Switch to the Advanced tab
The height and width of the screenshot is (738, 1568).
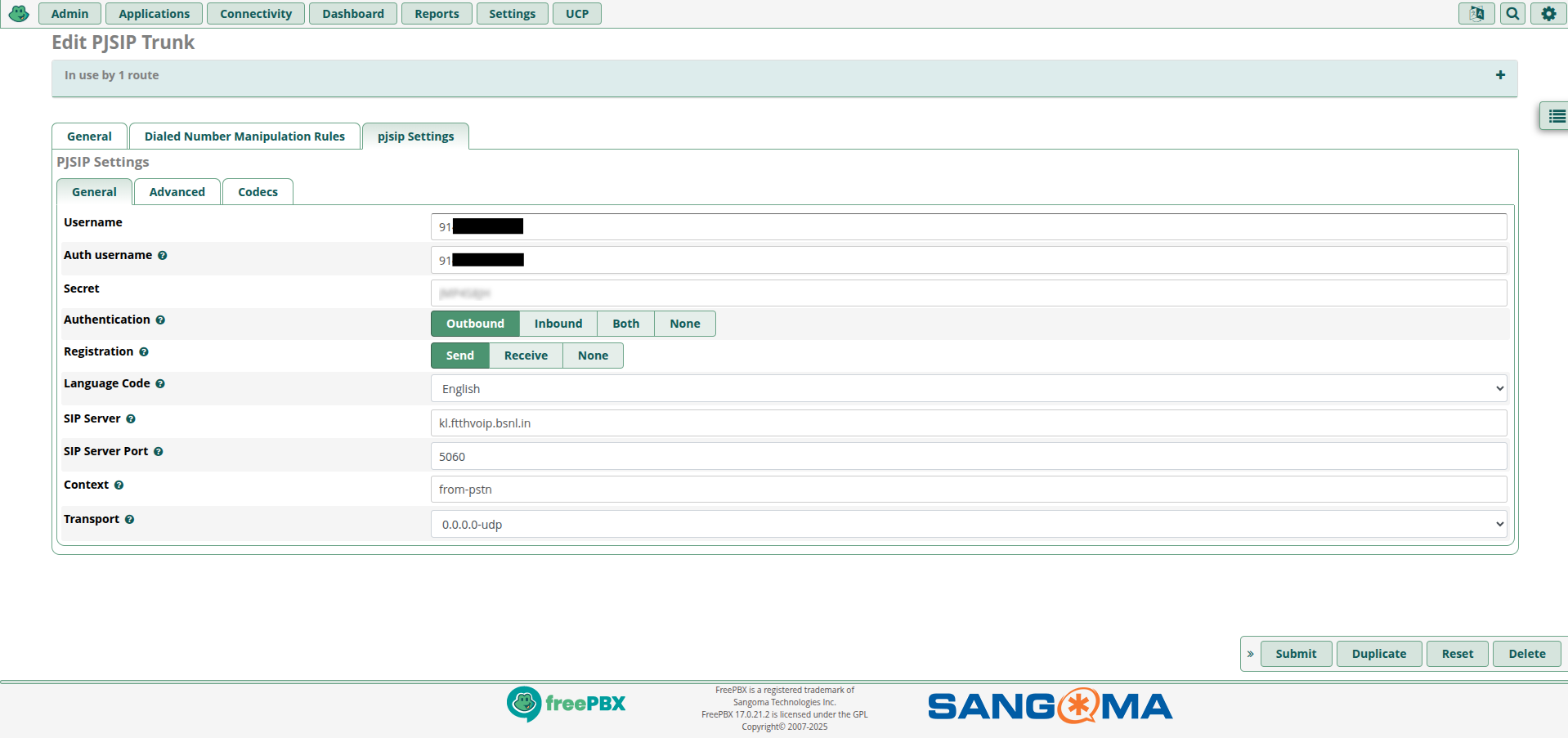[x=177, y=192]
